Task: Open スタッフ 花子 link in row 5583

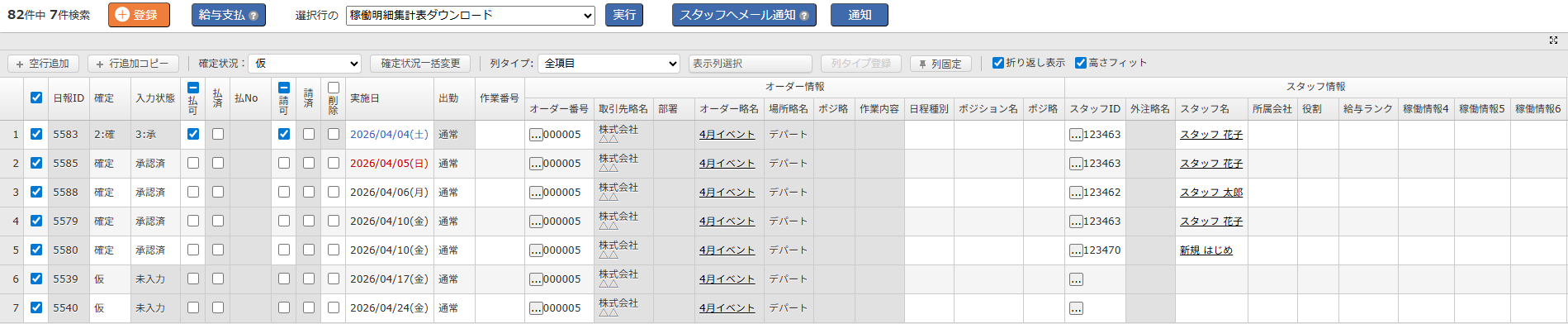Action: (x=1211, y=135)
